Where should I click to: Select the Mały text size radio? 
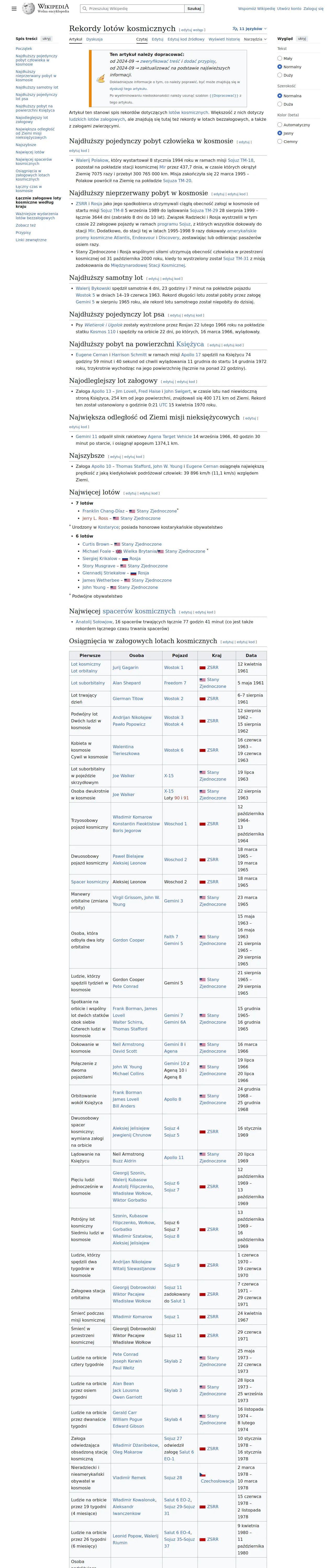pos(280,59)
